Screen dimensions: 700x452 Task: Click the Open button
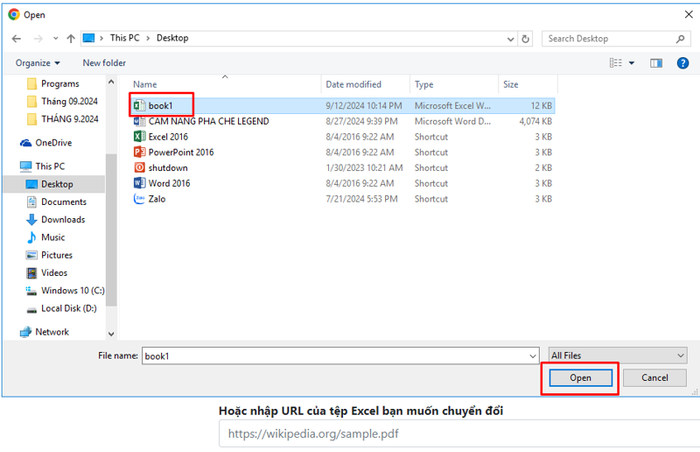click(580, 378)
